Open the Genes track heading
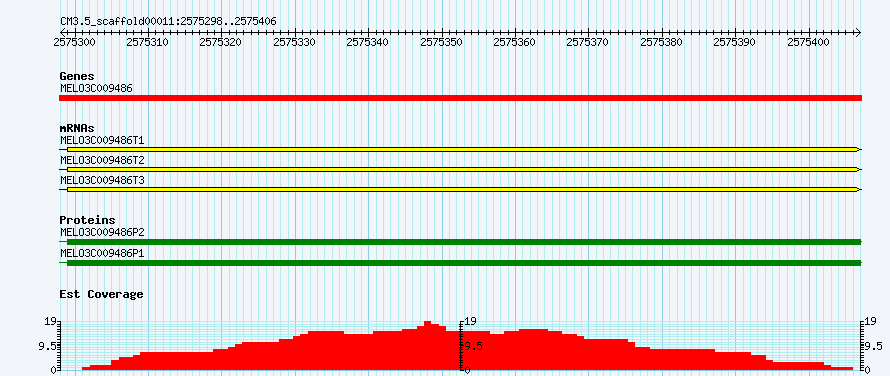Viewport: 890px width, 376px height. pos(77,76)
